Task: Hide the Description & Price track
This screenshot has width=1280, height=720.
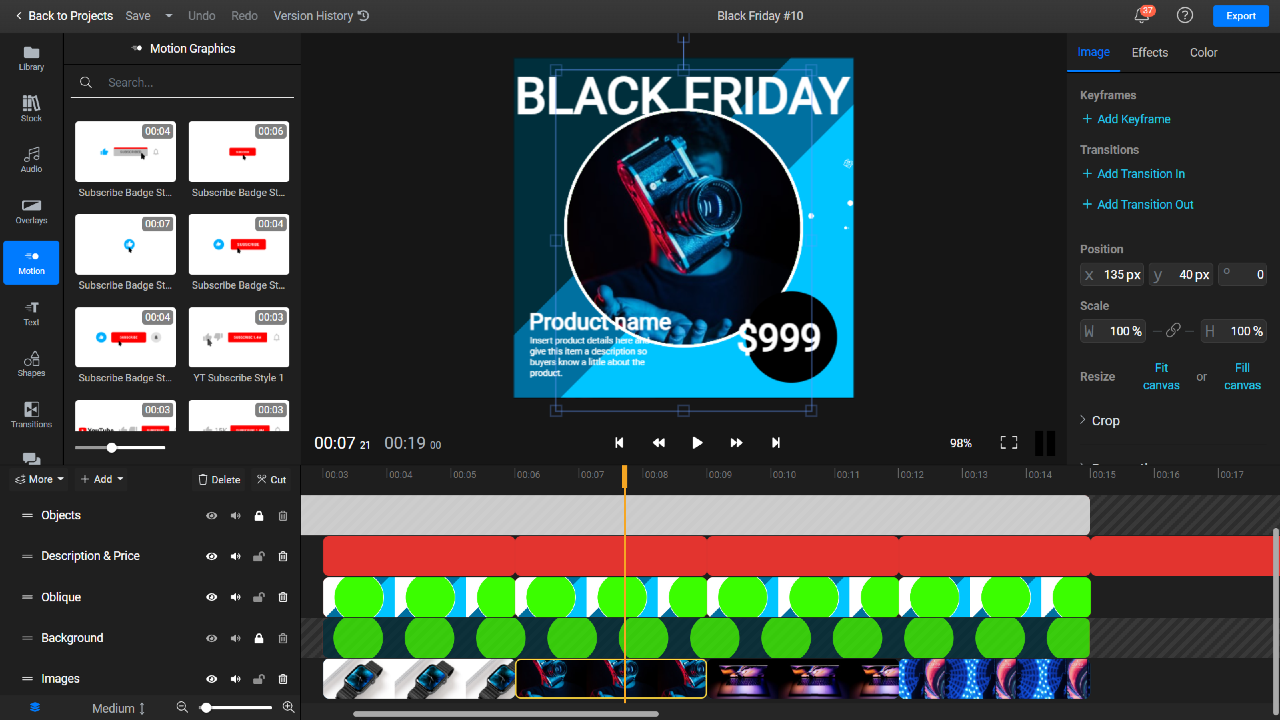Action: (212, 557)
